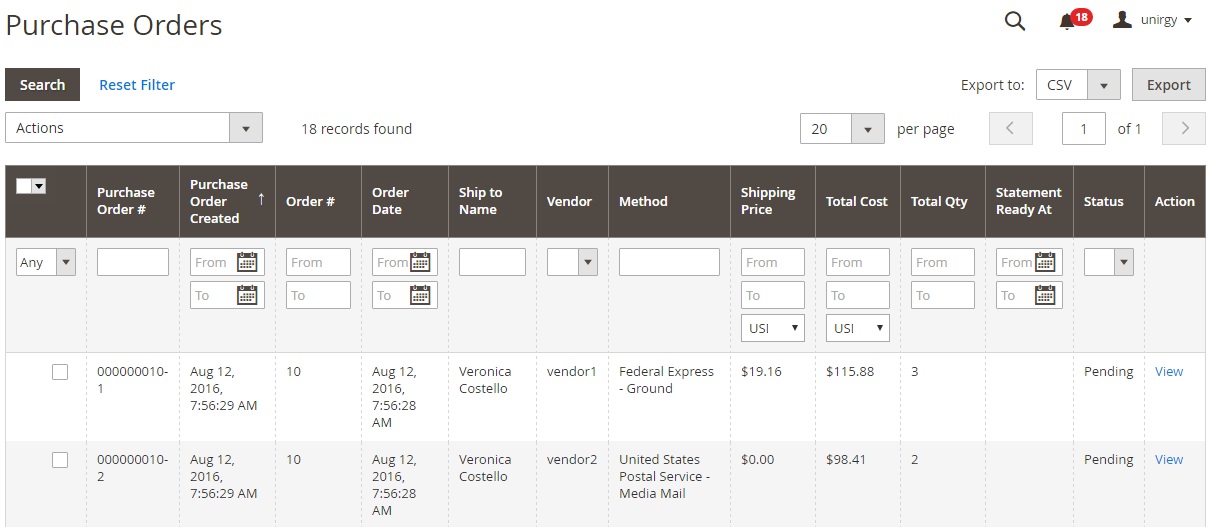This screenshot has width=1215, height=527.
Task: Open calendar for Purchase Order Created To
Action: click(247, 295)
